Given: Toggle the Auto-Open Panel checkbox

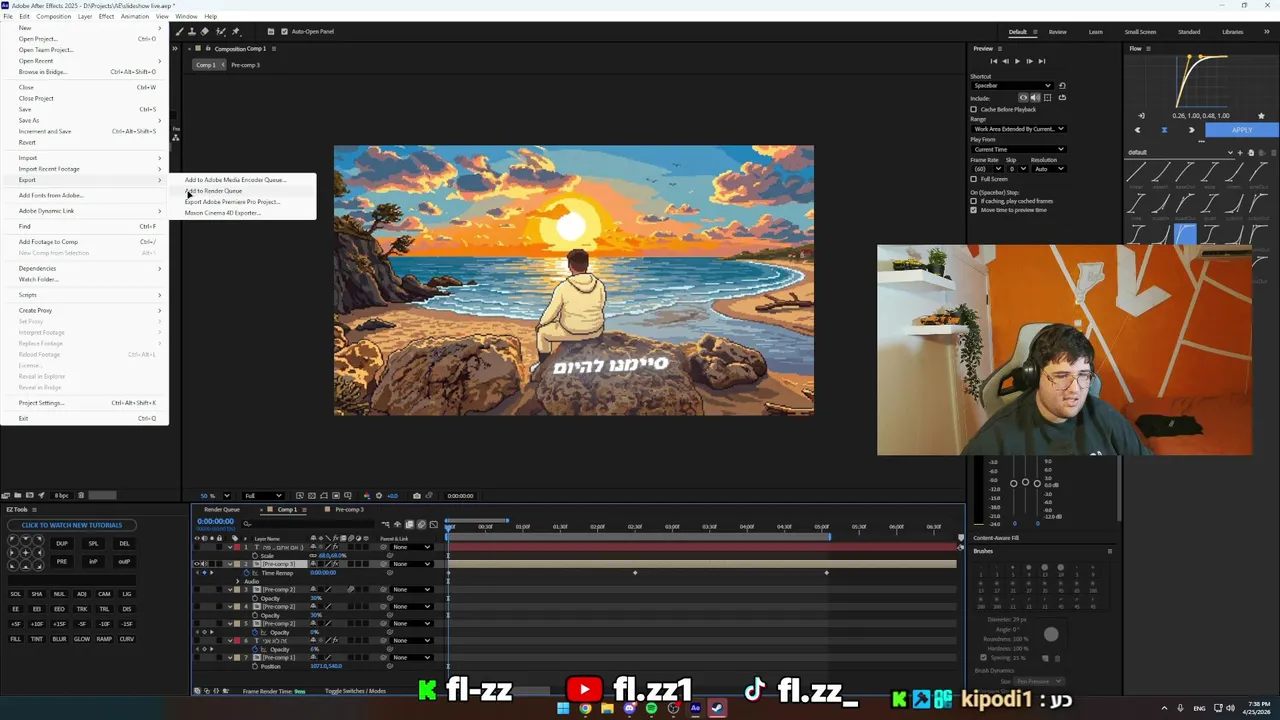Looking at the screenshot, I should click(x=284, y=31).
